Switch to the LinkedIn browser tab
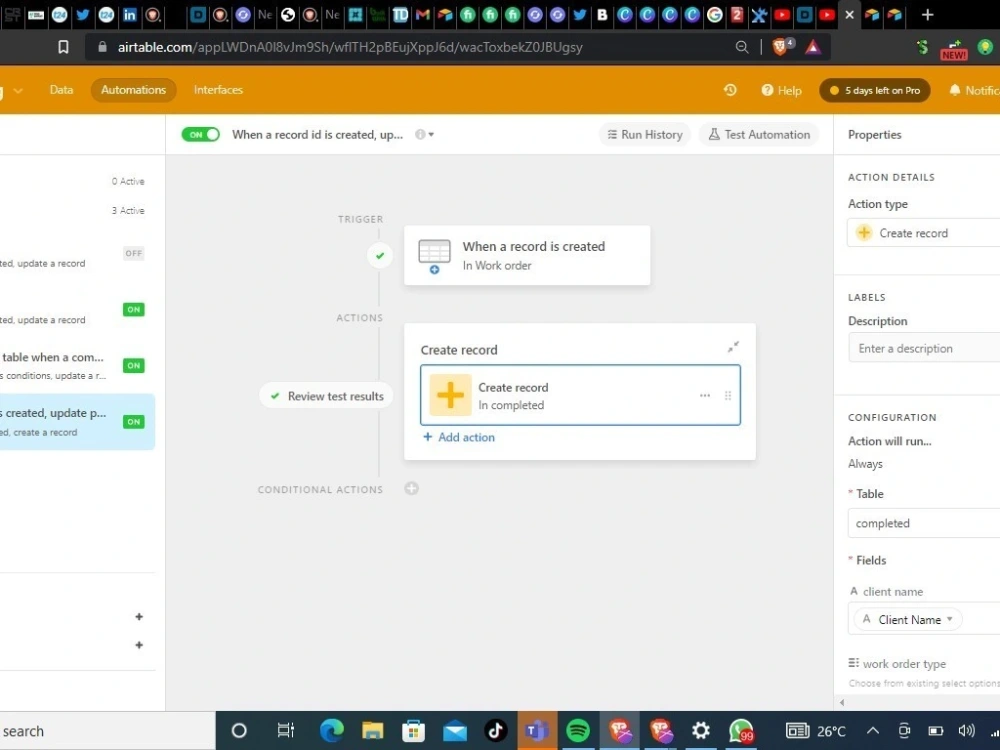1000x750 pixels. [129, 15]
